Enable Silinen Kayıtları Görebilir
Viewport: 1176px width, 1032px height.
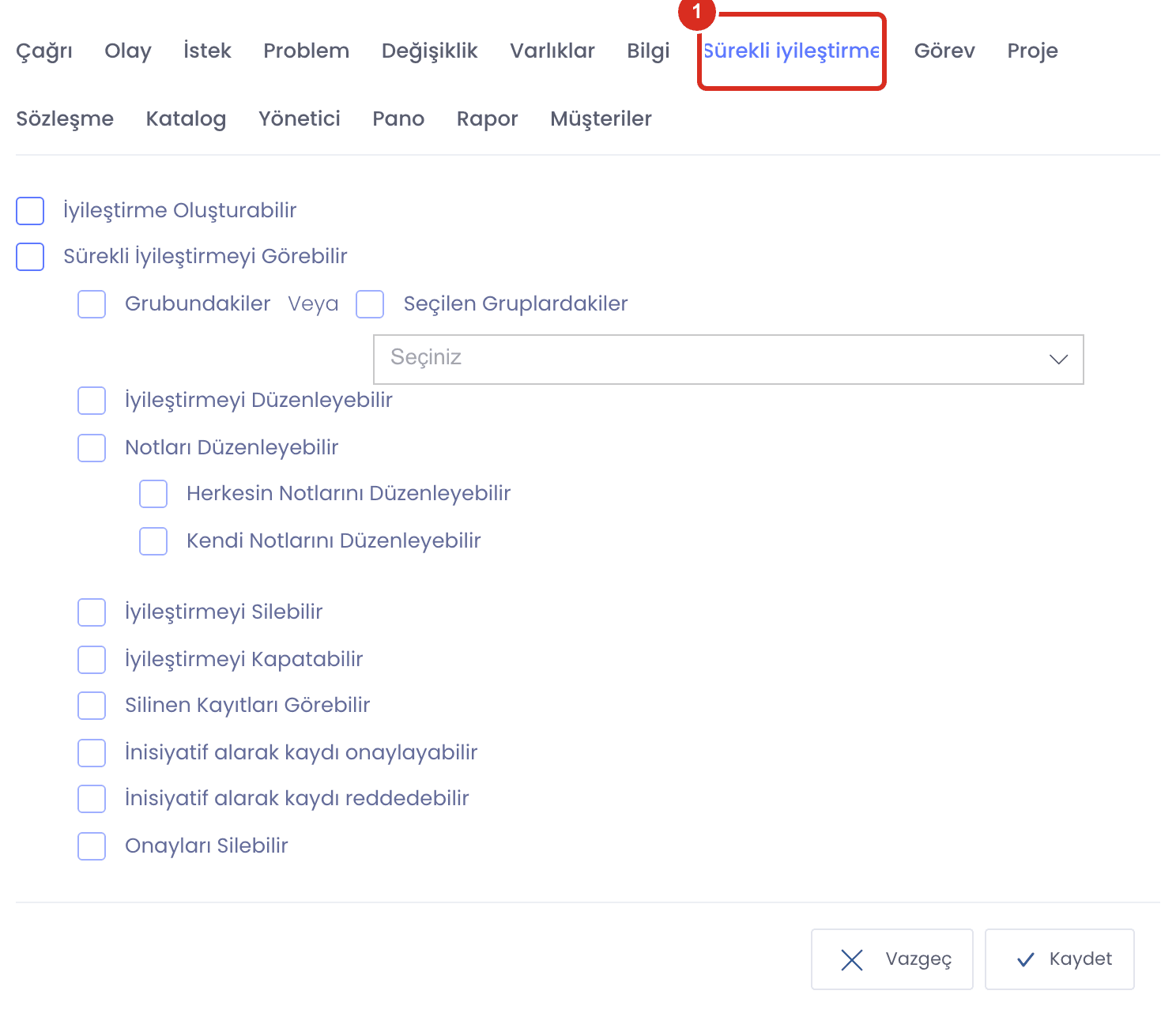coord(92,706)
